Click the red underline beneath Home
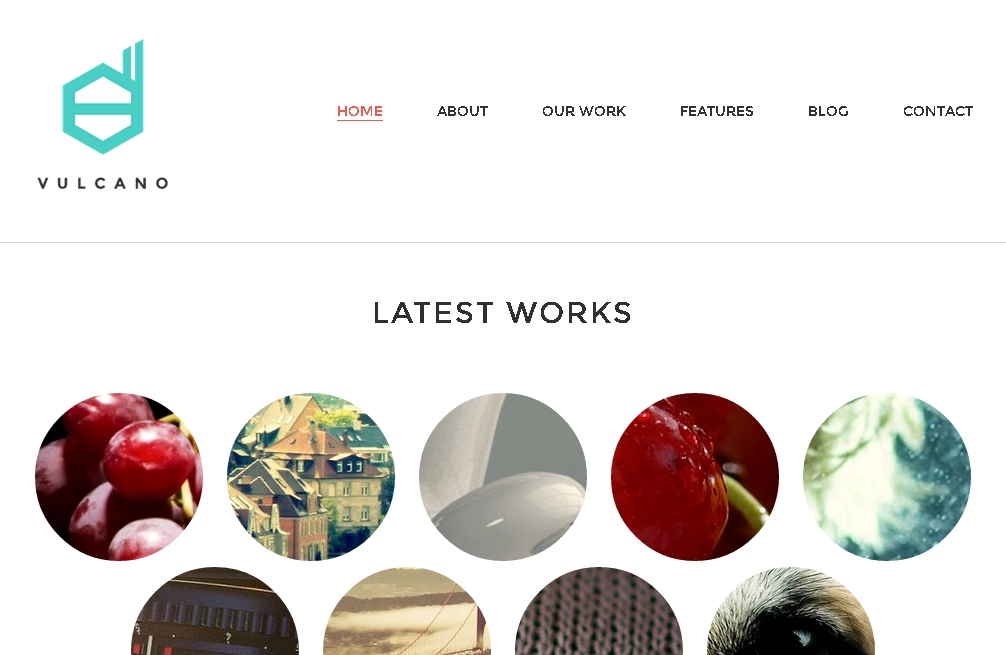Image resolution: width=1006 pixels, height=655 pixels. (x=360, y=119)
